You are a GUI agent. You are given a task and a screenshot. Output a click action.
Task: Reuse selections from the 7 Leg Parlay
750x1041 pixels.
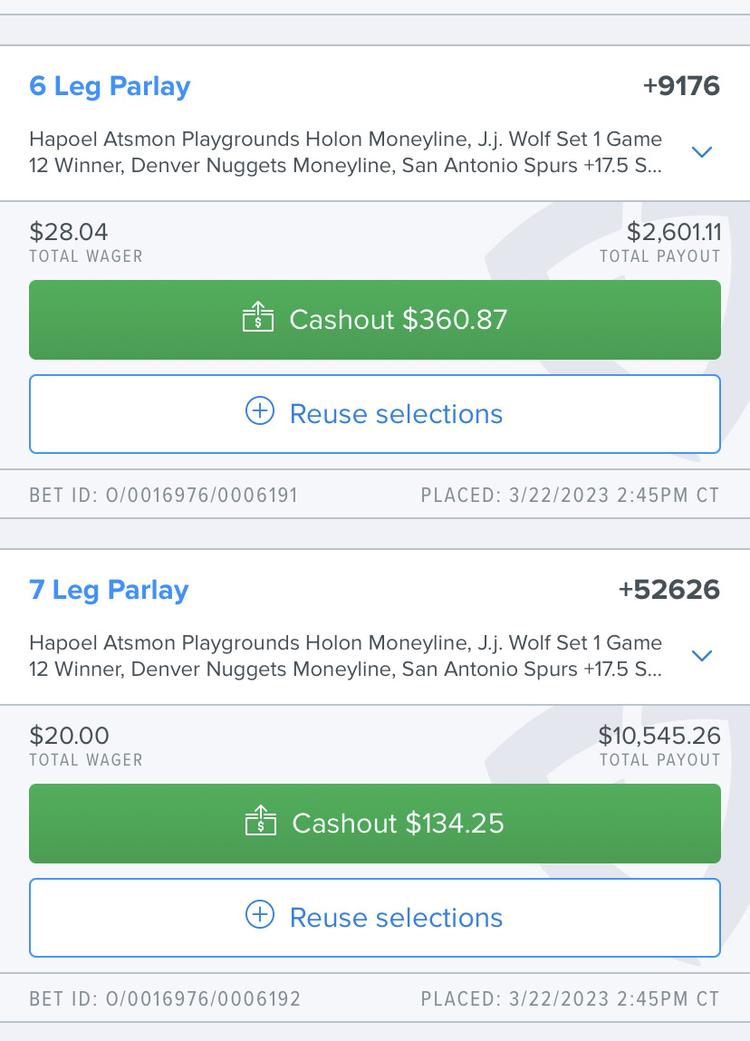[375, 918]
